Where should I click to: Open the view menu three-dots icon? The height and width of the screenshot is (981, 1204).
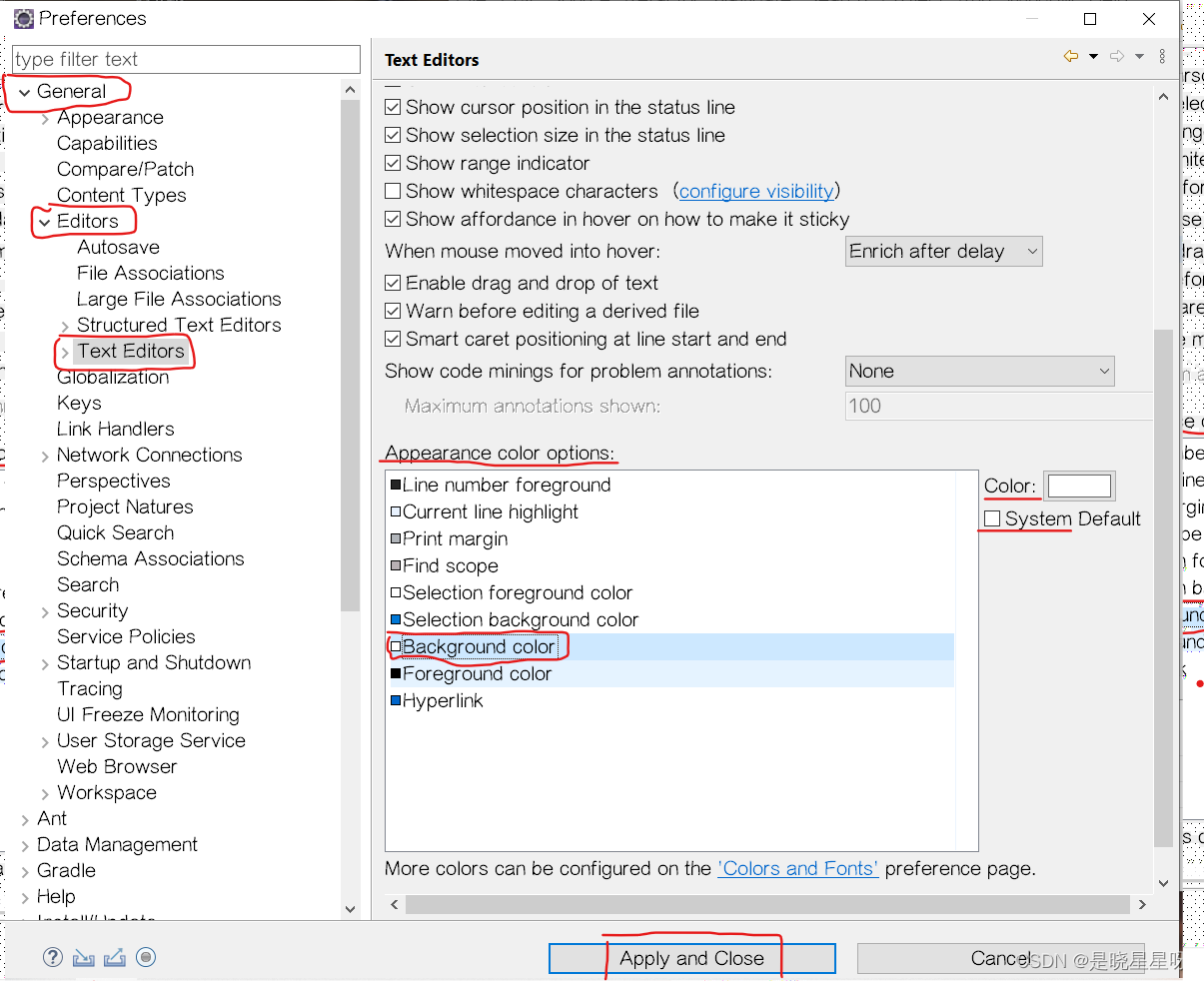[1162, 57]
